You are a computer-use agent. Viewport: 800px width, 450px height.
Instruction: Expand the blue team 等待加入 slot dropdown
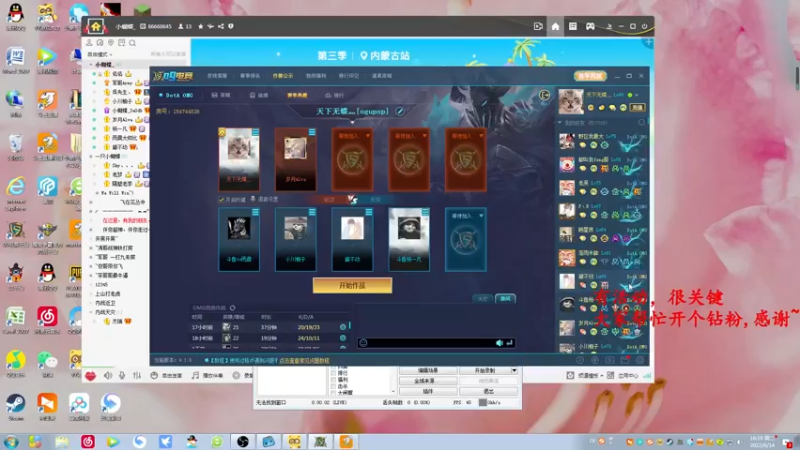pyautogui.click(x=481, y=216)
